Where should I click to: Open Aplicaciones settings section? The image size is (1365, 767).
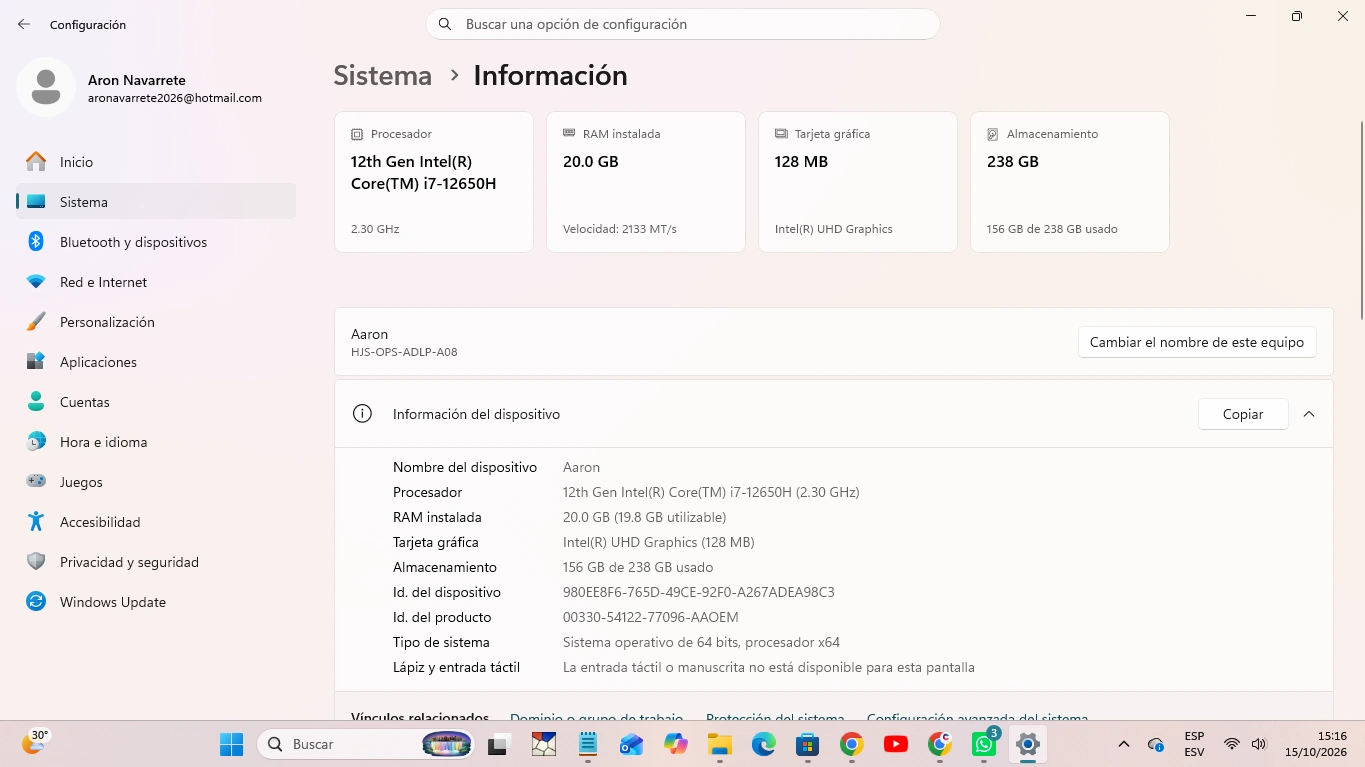tap(156, 362)
